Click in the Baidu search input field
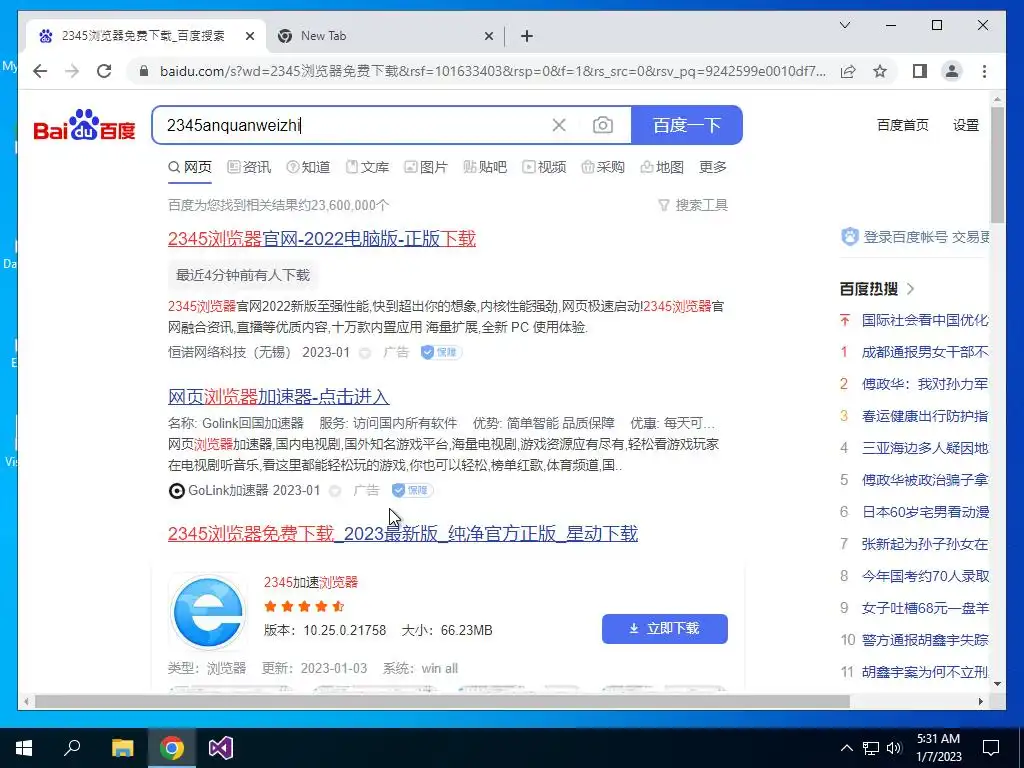1024x768 pixels. pos(353,125)
